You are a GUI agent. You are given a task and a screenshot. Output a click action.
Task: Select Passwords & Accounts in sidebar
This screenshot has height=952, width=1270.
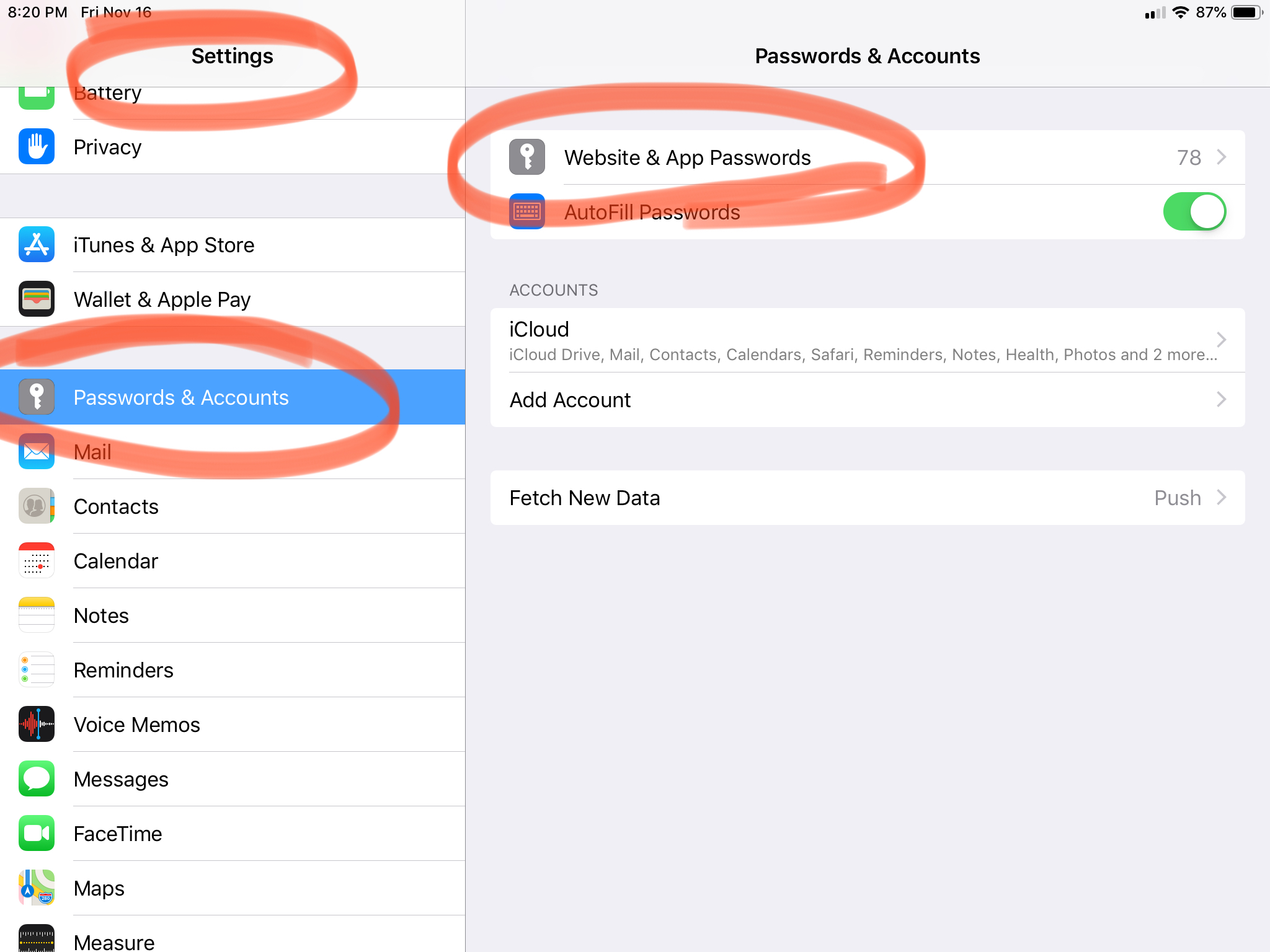click(181, 397)
